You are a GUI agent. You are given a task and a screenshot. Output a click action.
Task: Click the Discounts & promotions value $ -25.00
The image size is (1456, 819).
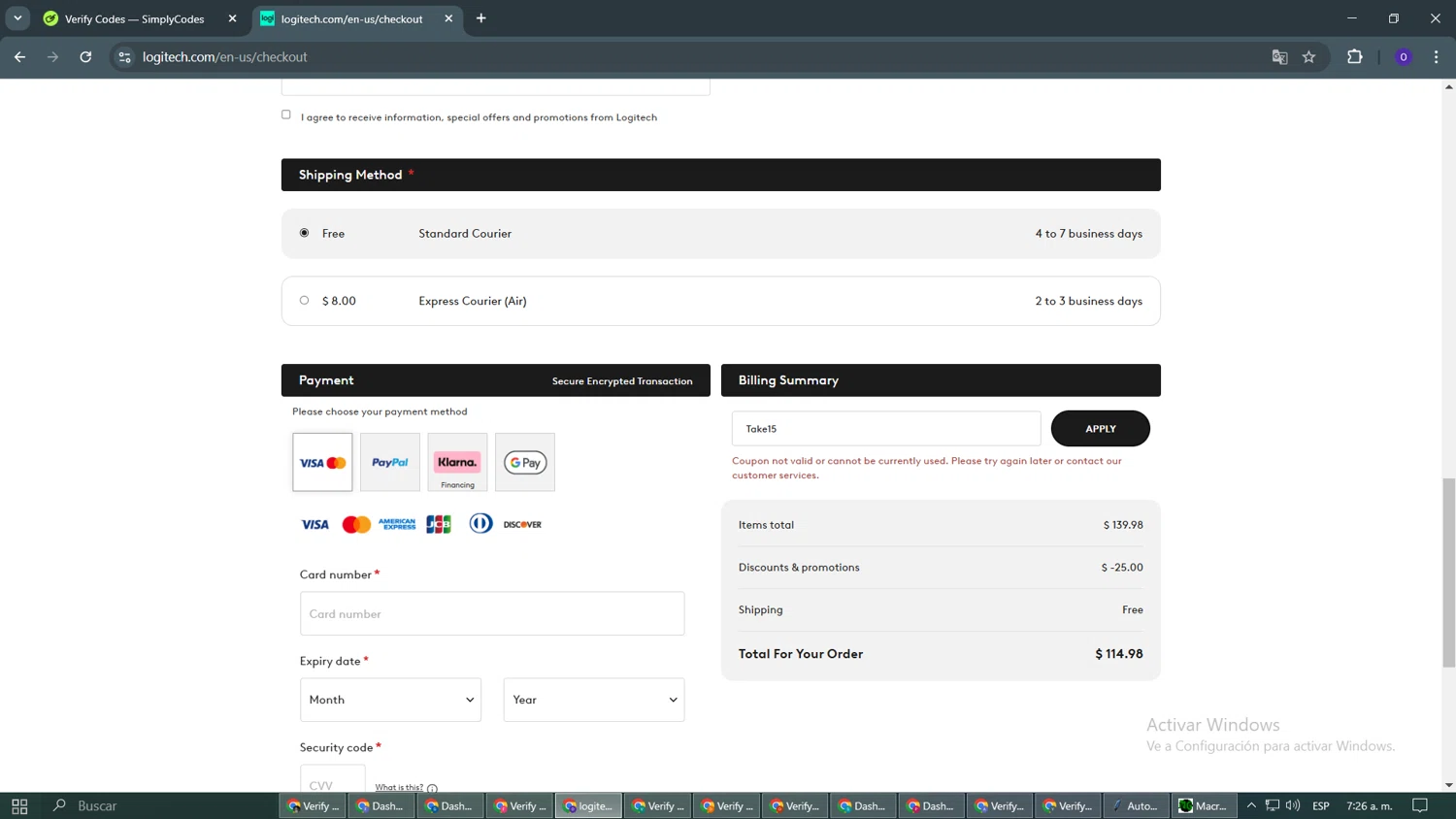pos(1122,568)
